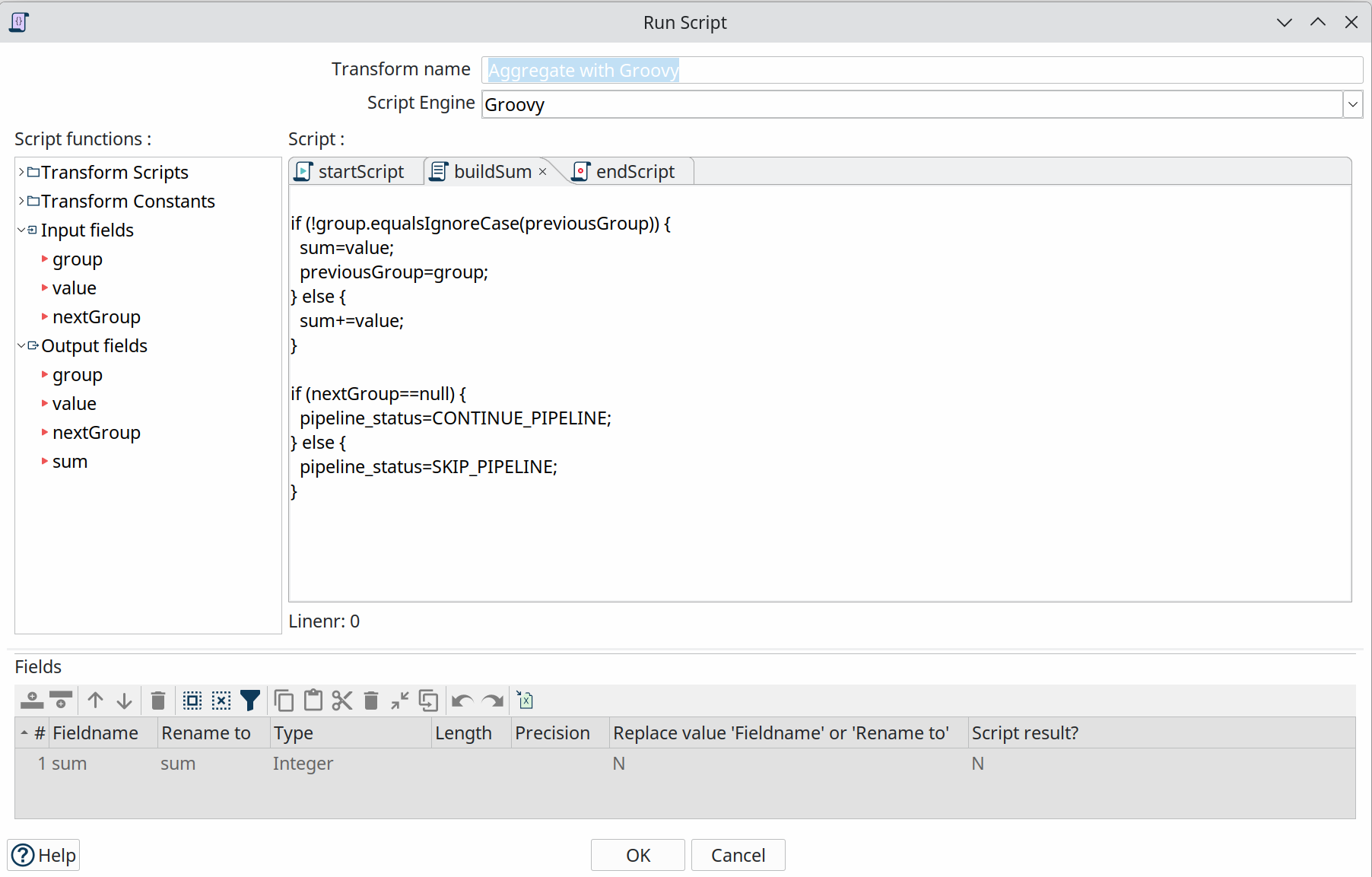Click the clipboard paste icon
Viewport: 1372px width, 877px height.
pyautogui.click(x=313, y=701)
